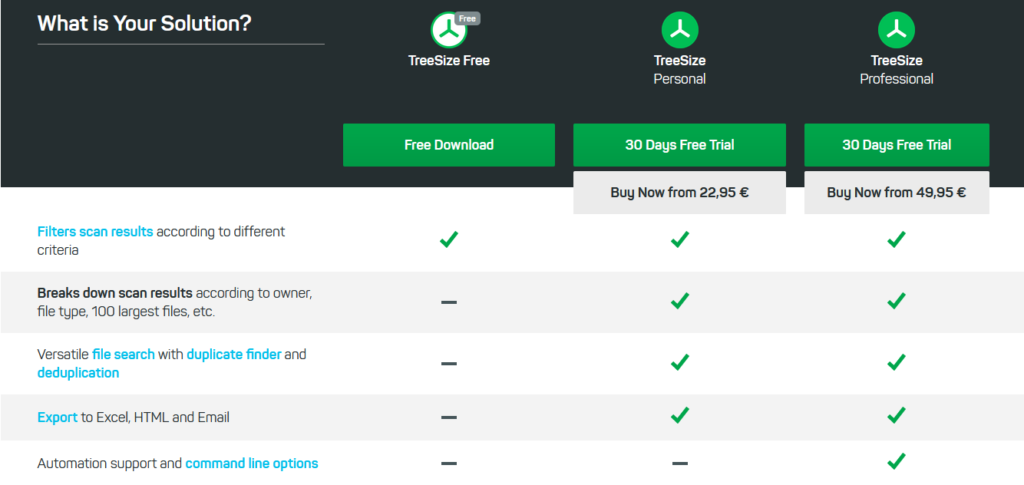Click Personal checkmark in file search row
The width and height of the screenshot is (1024, 485).
(680, 362)
